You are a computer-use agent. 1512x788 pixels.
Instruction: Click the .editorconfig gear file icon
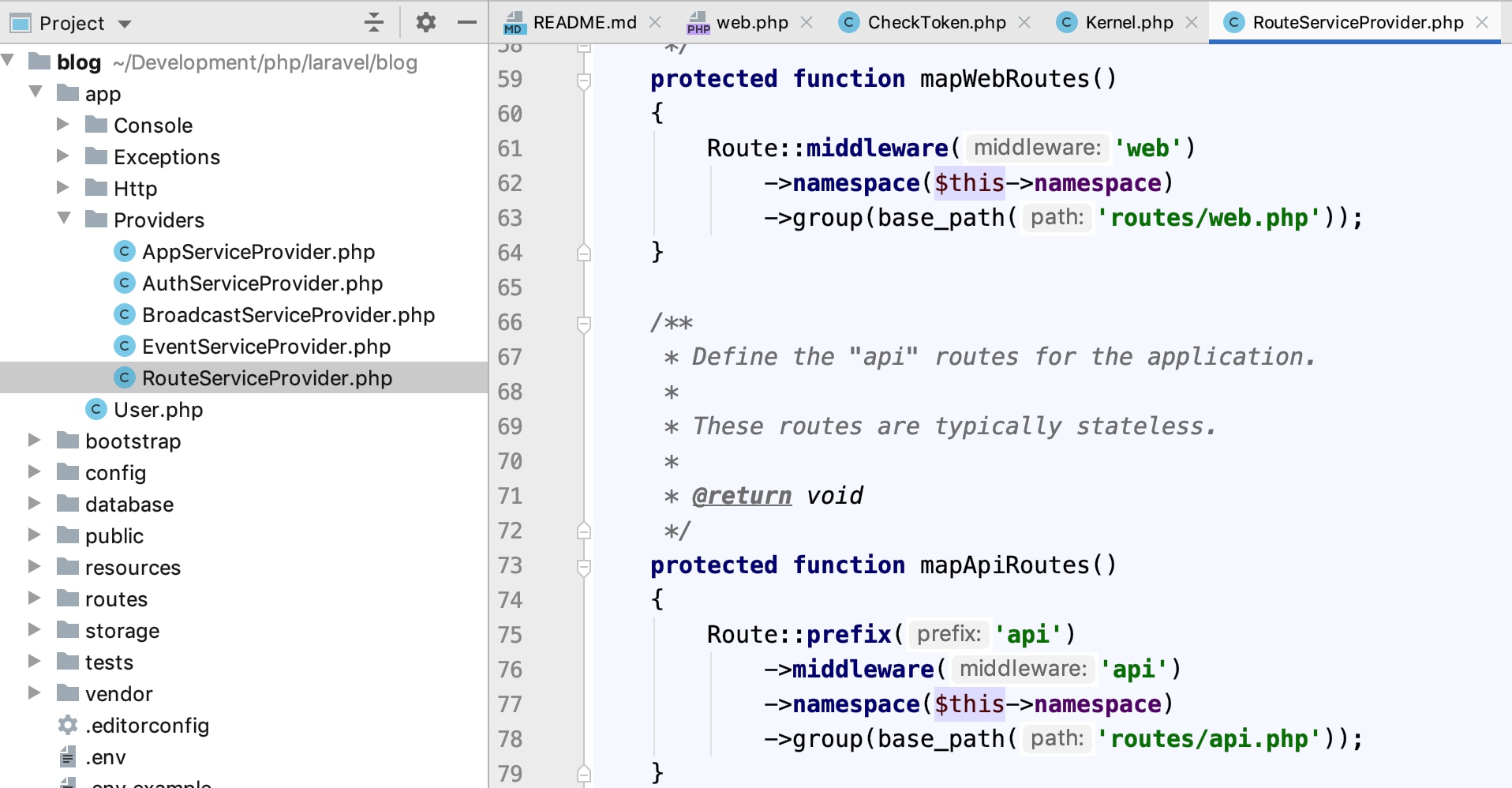pos(68,725)
